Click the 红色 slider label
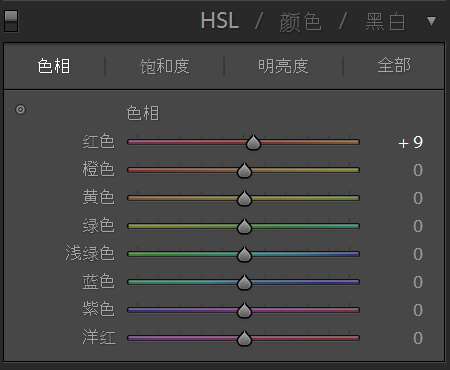Viewport: 450px width, 370px height. (99, 141)
